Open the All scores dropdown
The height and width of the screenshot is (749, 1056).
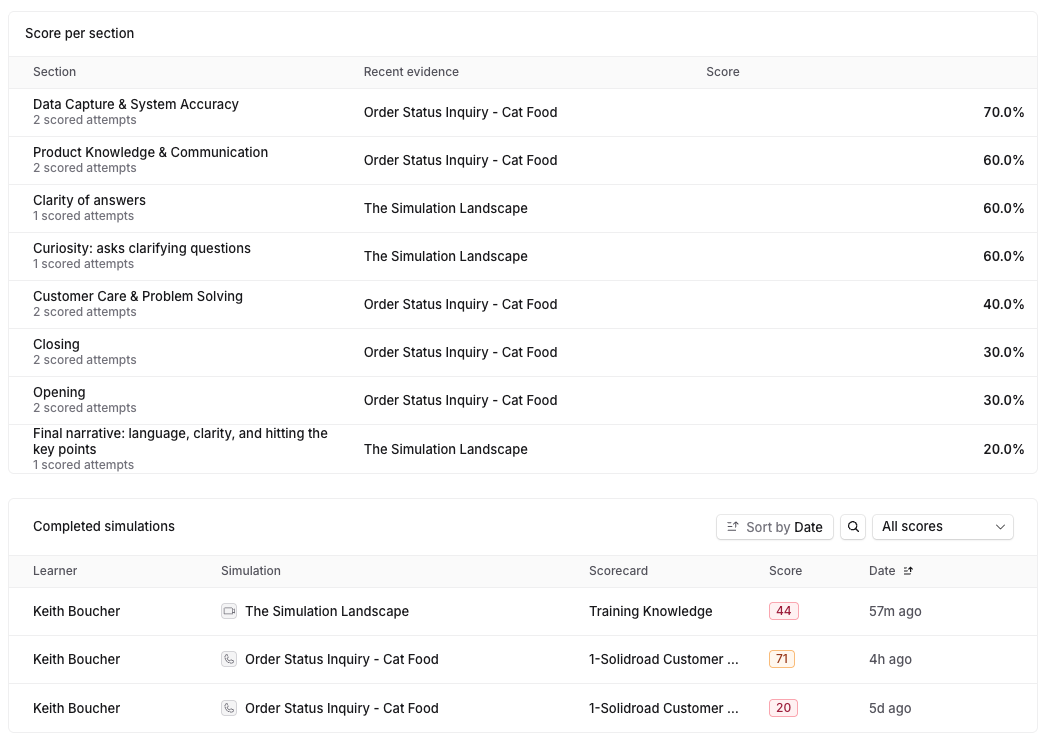coord(942,527)
